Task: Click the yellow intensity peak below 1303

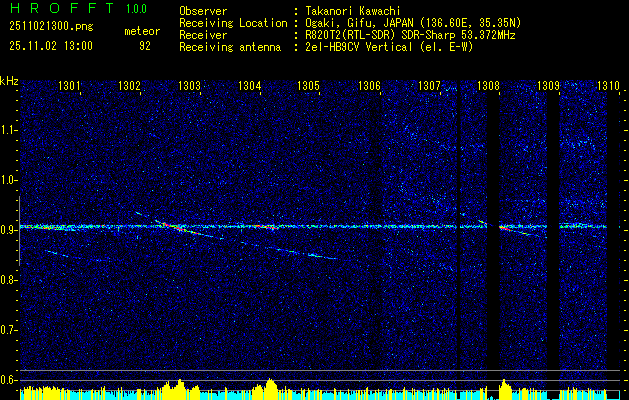Action: [x=180, y=389]
